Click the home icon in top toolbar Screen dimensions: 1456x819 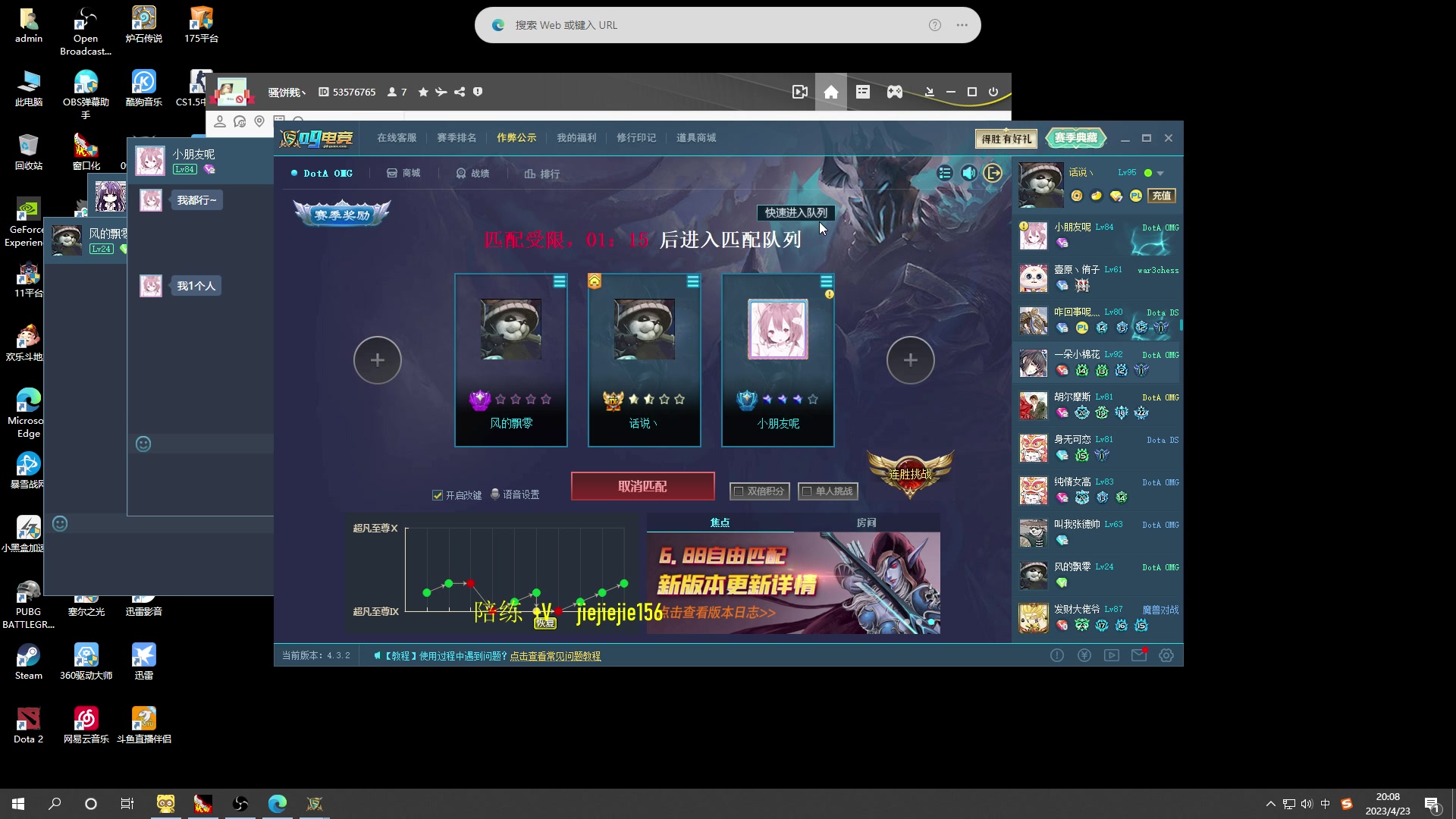(831, 92)
